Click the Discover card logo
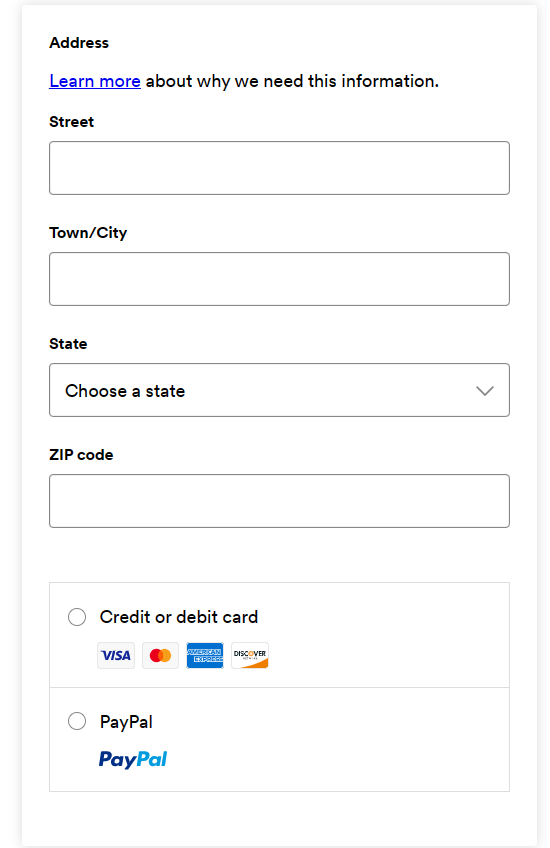This screenshot has width=550, height=848. coord(250,655)
